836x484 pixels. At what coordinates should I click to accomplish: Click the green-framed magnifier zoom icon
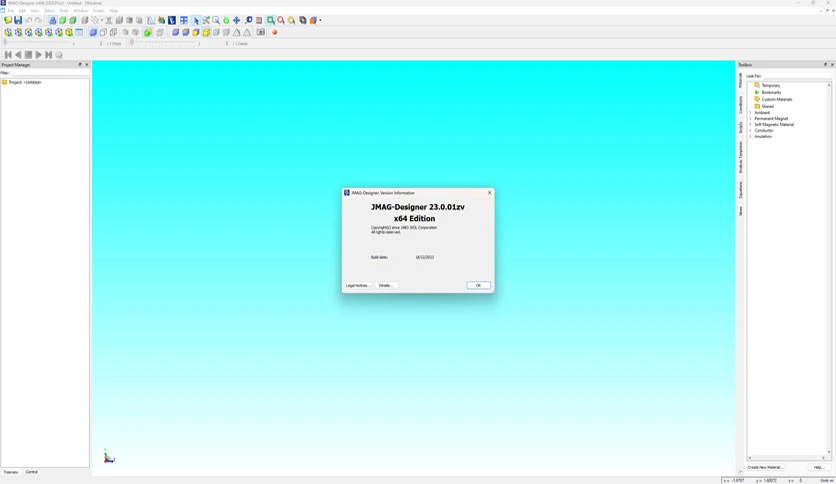click(271, 20)
